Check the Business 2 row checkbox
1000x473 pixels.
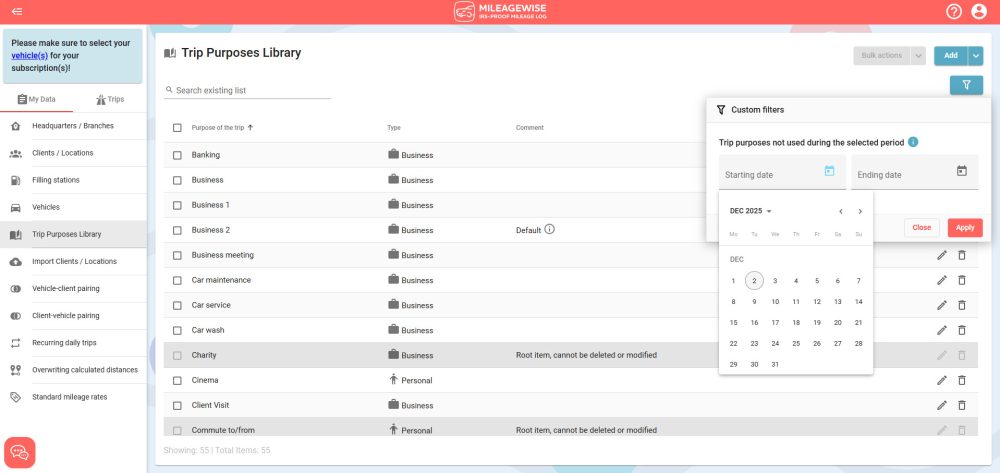177,230
